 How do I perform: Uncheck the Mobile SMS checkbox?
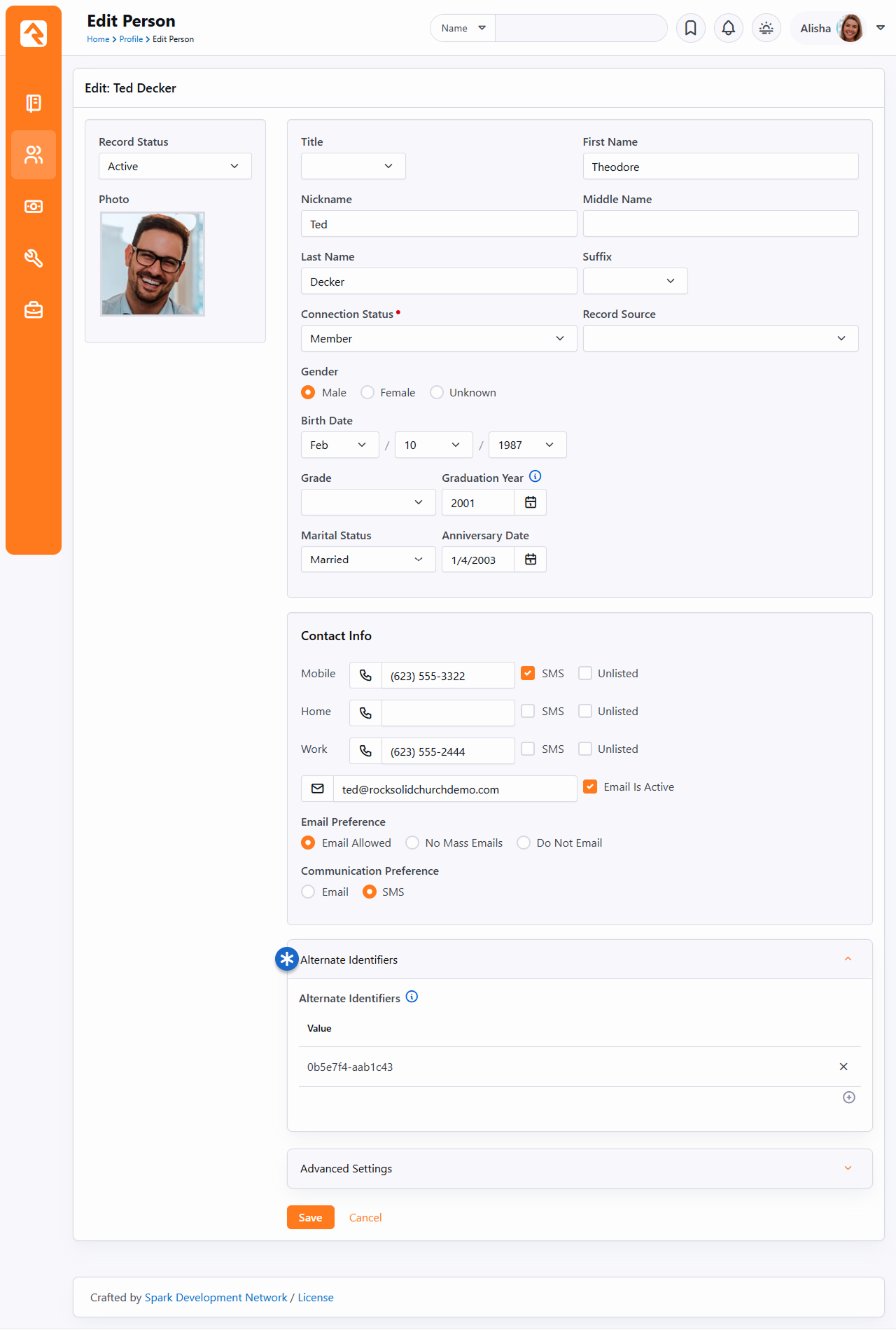click(x=528, y=673)
